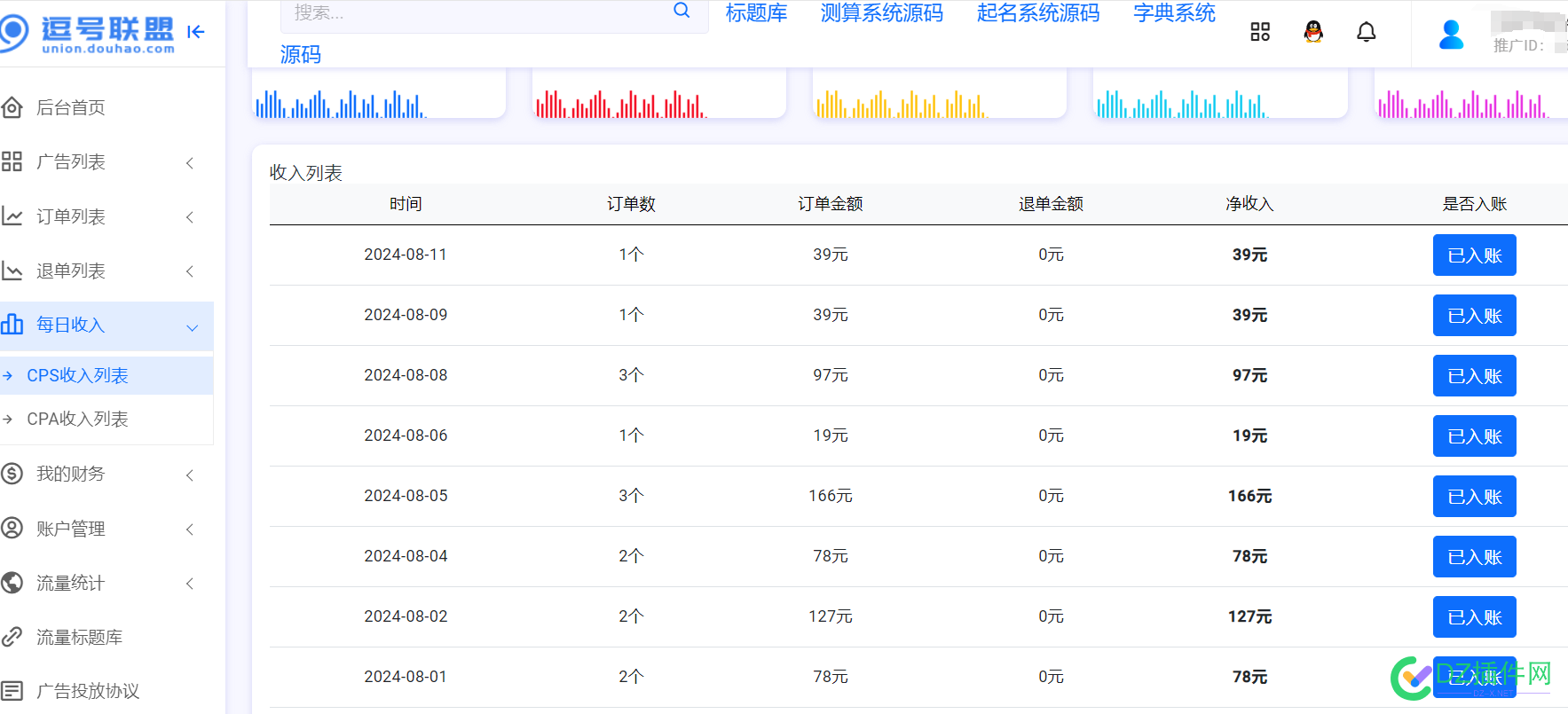Click 已入账 button for 2024-08-02

(x=1474, y=617)
